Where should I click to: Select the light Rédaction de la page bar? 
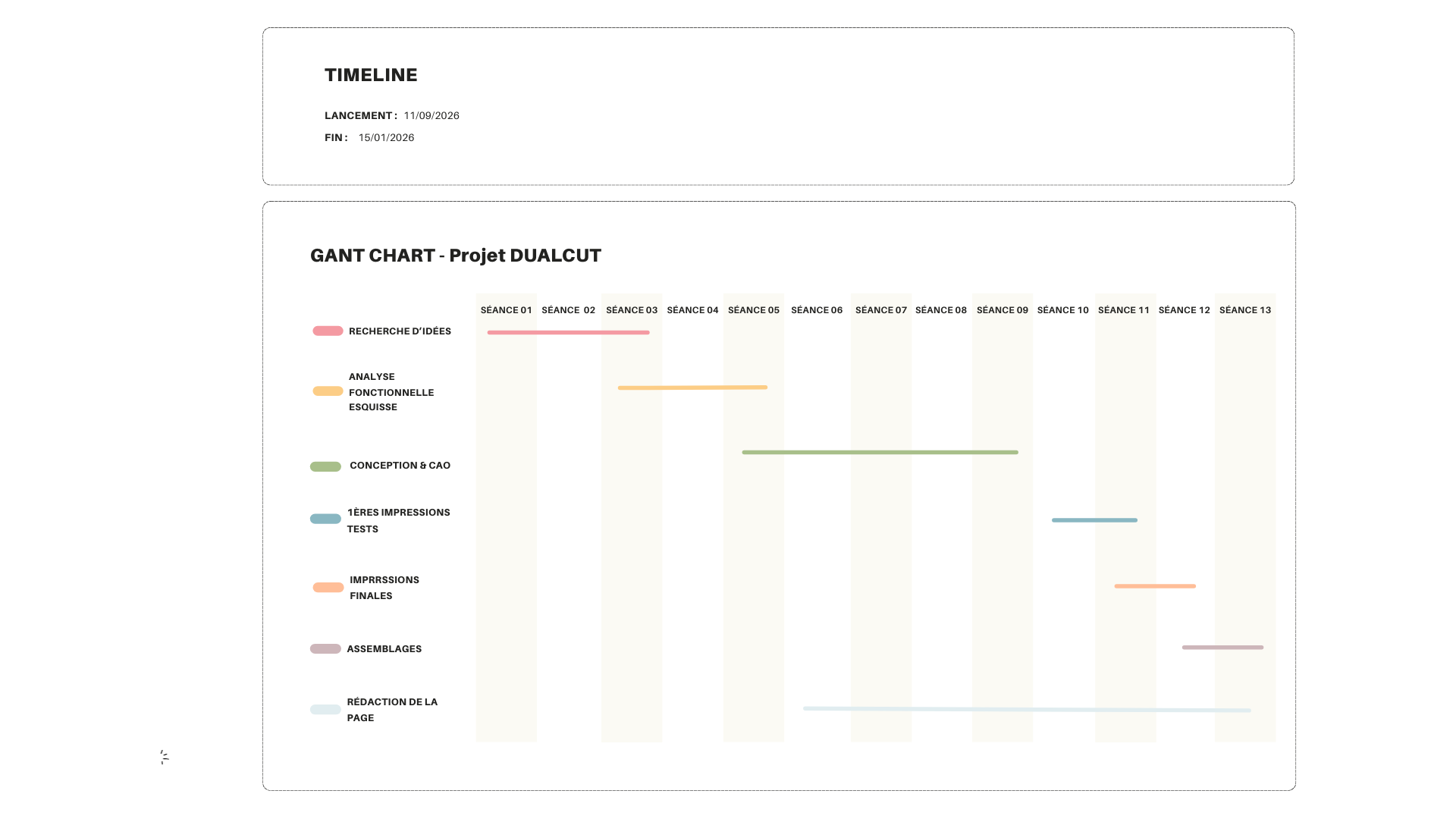point(1027,710)
